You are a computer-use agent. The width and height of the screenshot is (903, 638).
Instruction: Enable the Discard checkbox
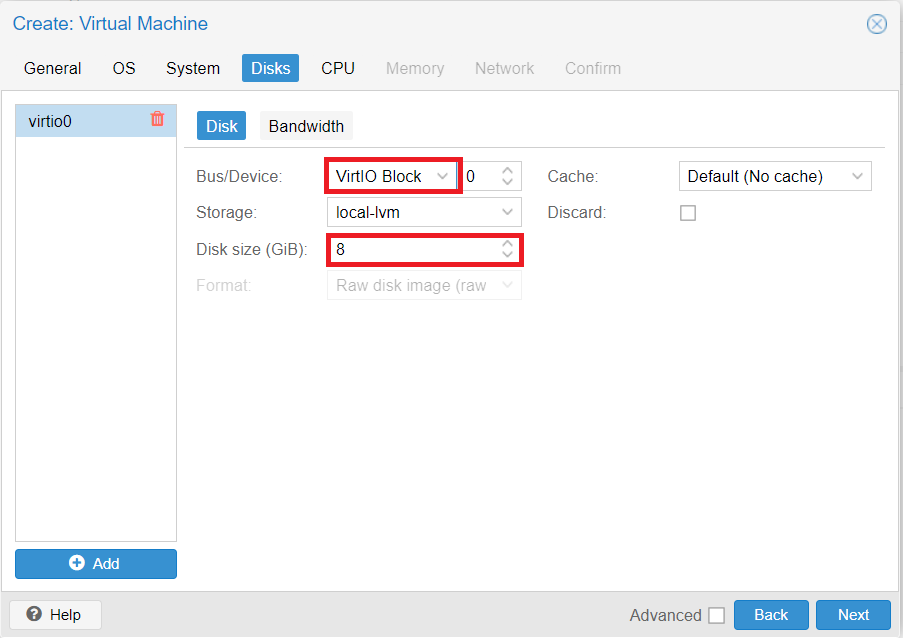(688, 213)
